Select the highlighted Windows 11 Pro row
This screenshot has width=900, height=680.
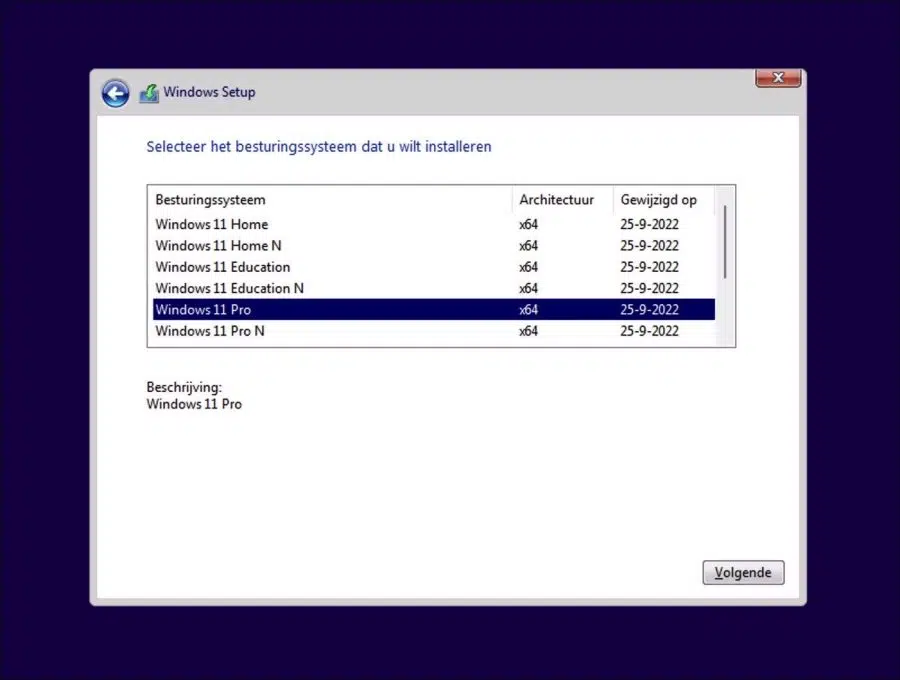[x=434, y=309]
